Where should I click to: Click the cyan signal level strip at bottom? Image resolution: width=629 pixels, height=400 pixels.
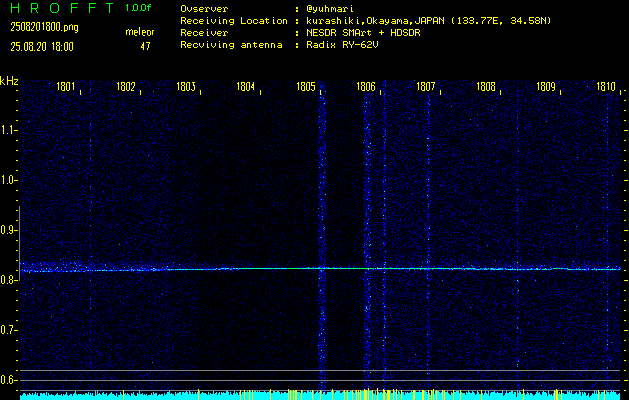320,395
